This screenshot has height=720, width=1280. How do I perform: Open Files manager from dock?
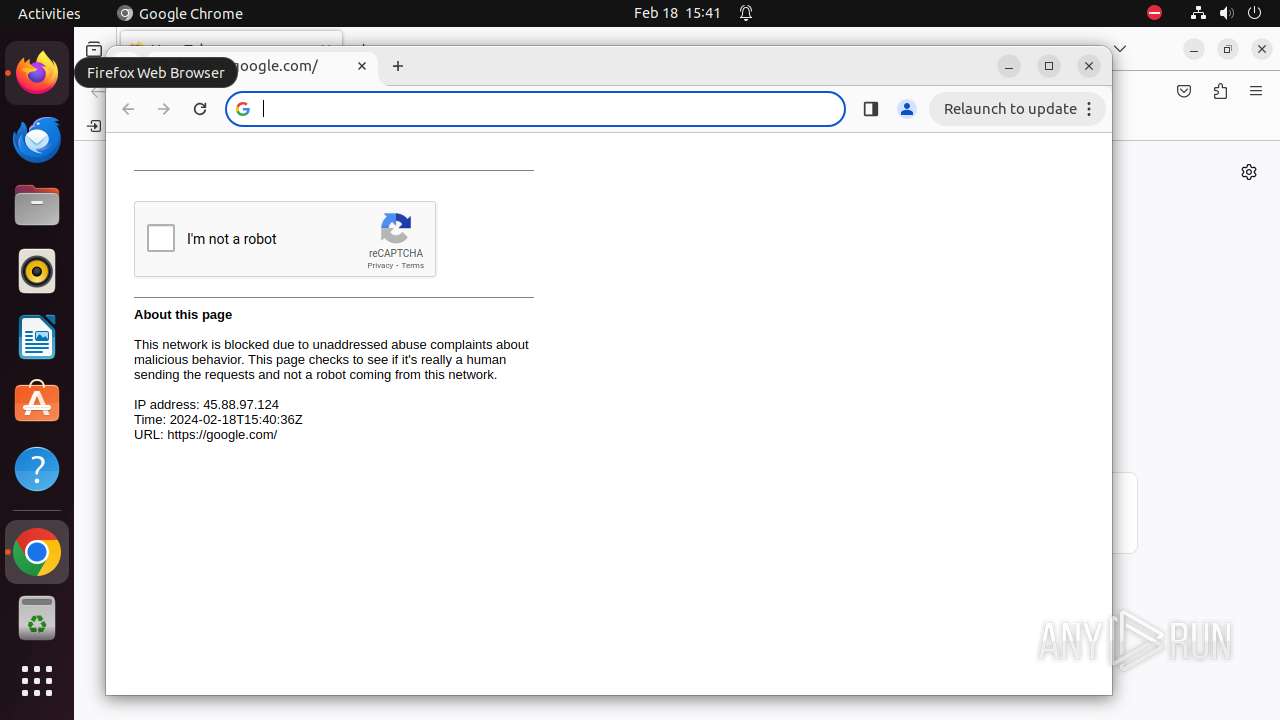pos(37,205)
